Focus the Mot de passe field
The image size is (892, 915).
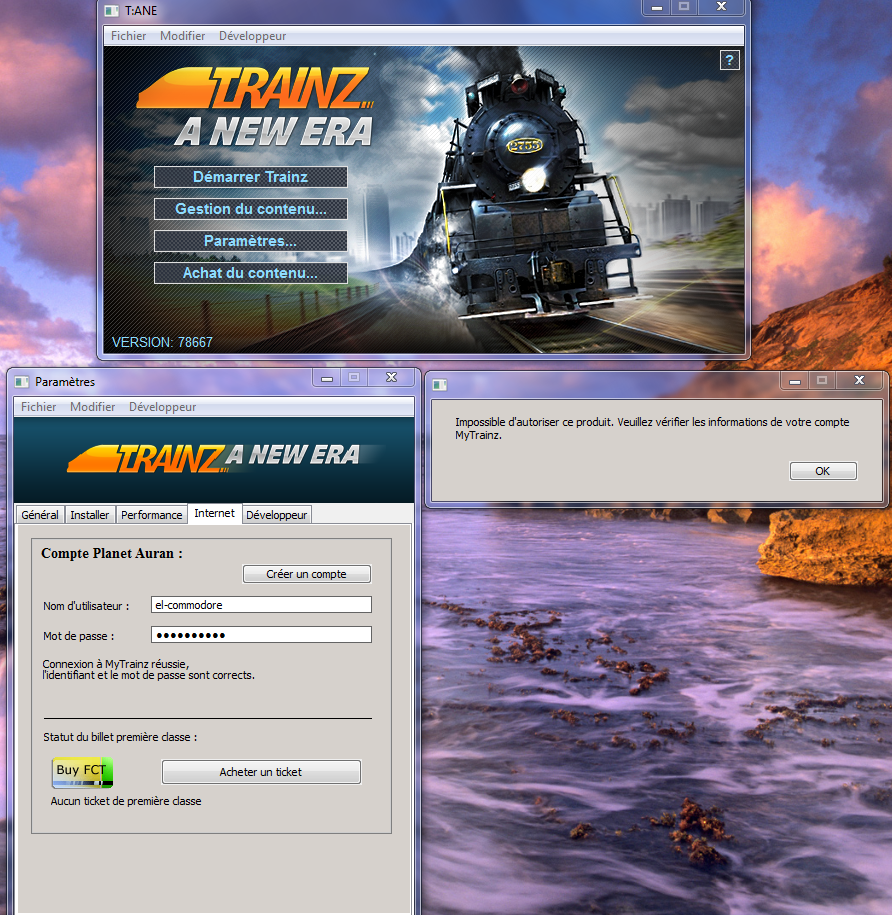(261, 634)
